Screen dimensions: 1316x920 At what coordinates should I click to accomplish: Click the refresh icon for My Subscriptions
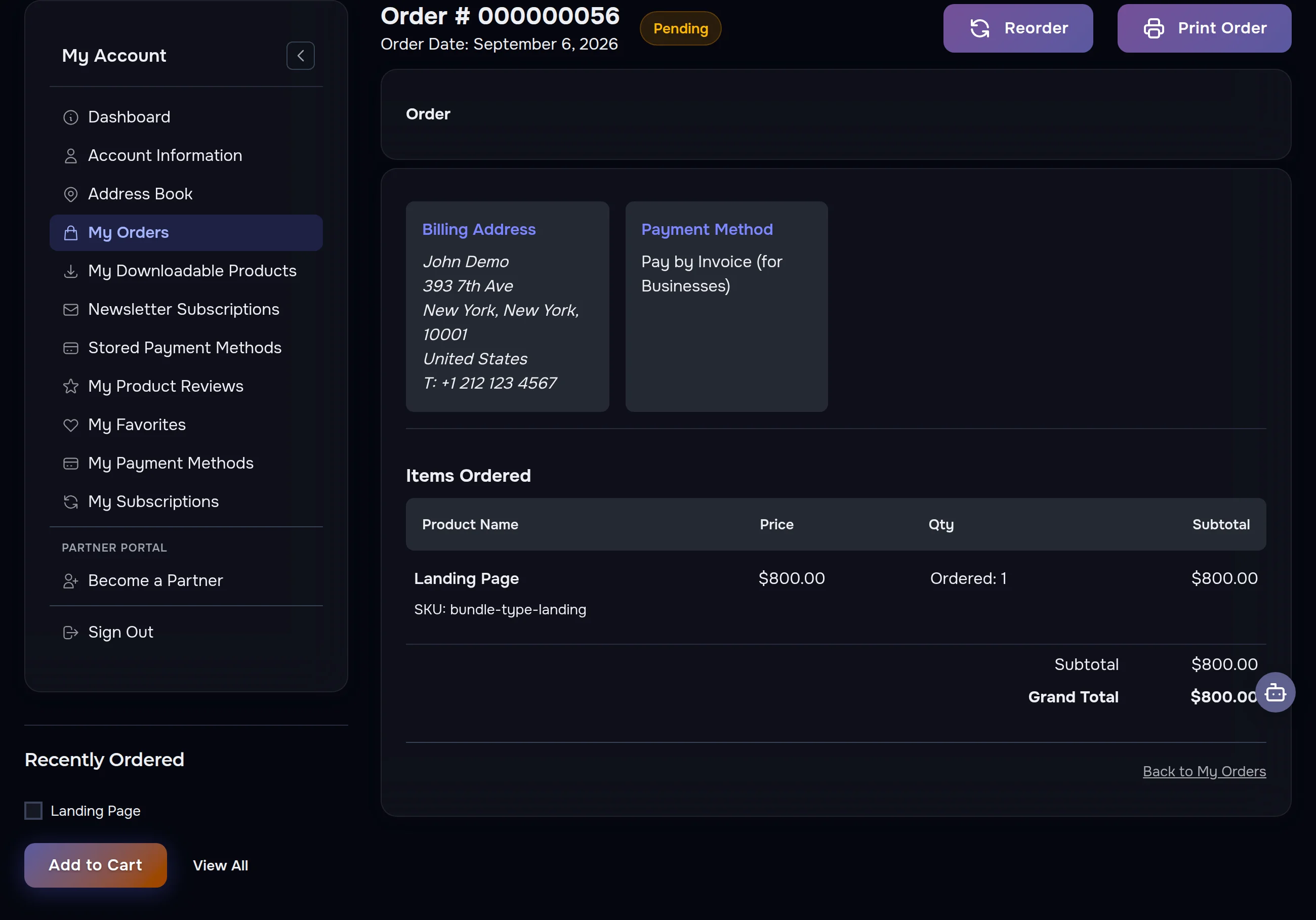(70, 501)
